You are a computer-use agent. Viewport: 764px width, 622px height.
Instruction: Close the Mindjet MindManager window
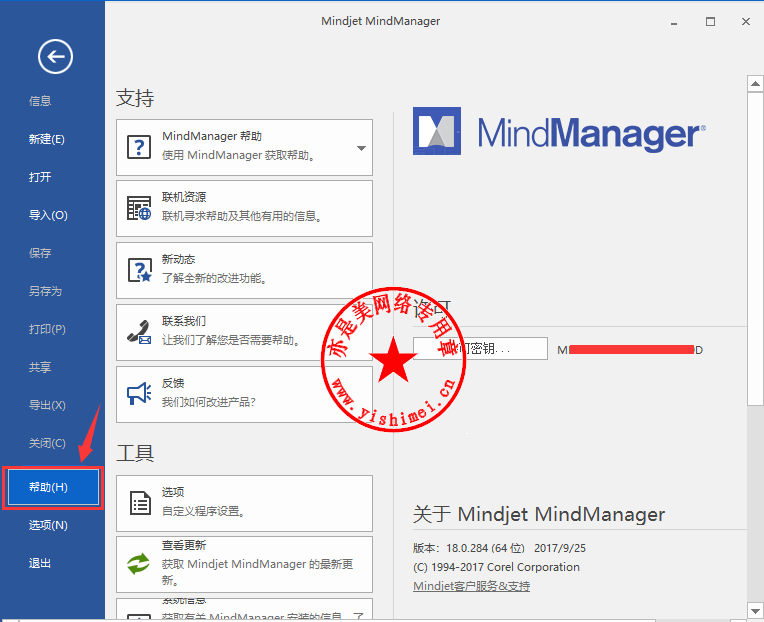pos(745,22)
